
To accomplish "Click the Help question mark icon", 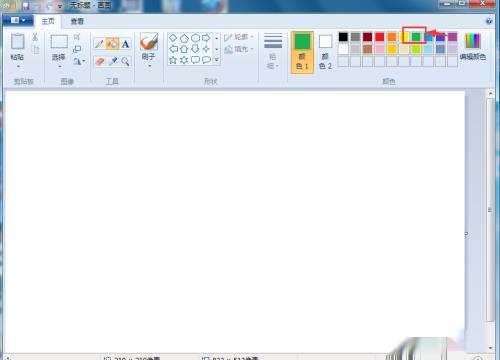I will [489, 21].
